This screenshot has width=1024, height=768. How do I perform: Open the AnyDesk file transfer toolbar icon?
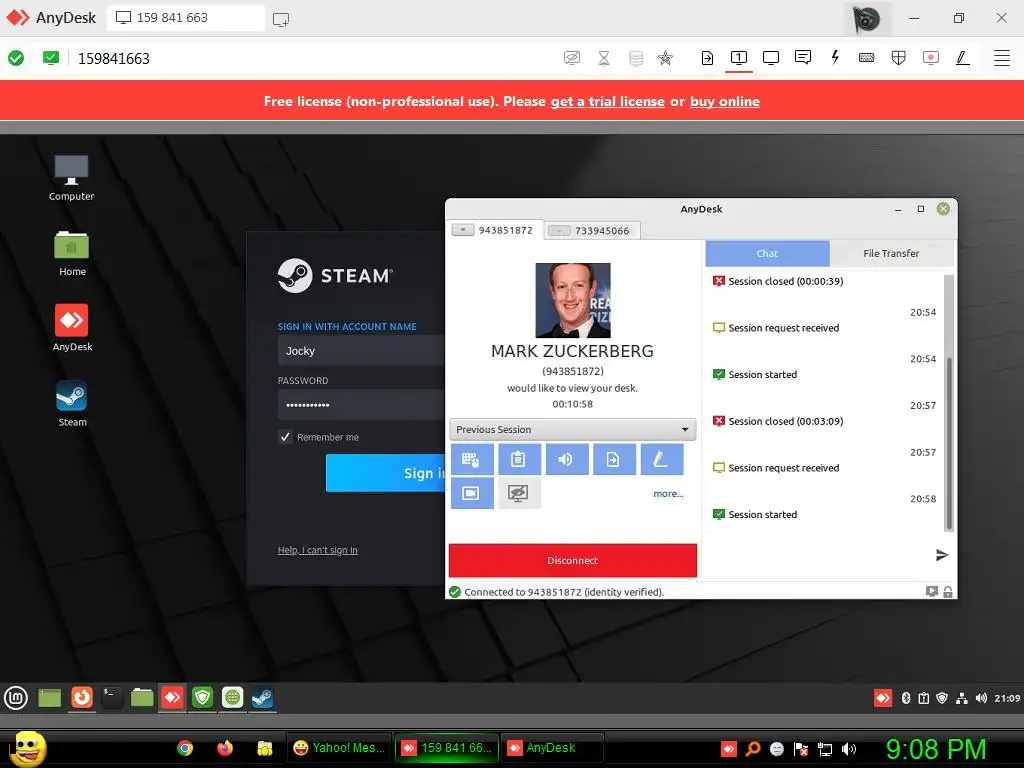coord(707,58)
